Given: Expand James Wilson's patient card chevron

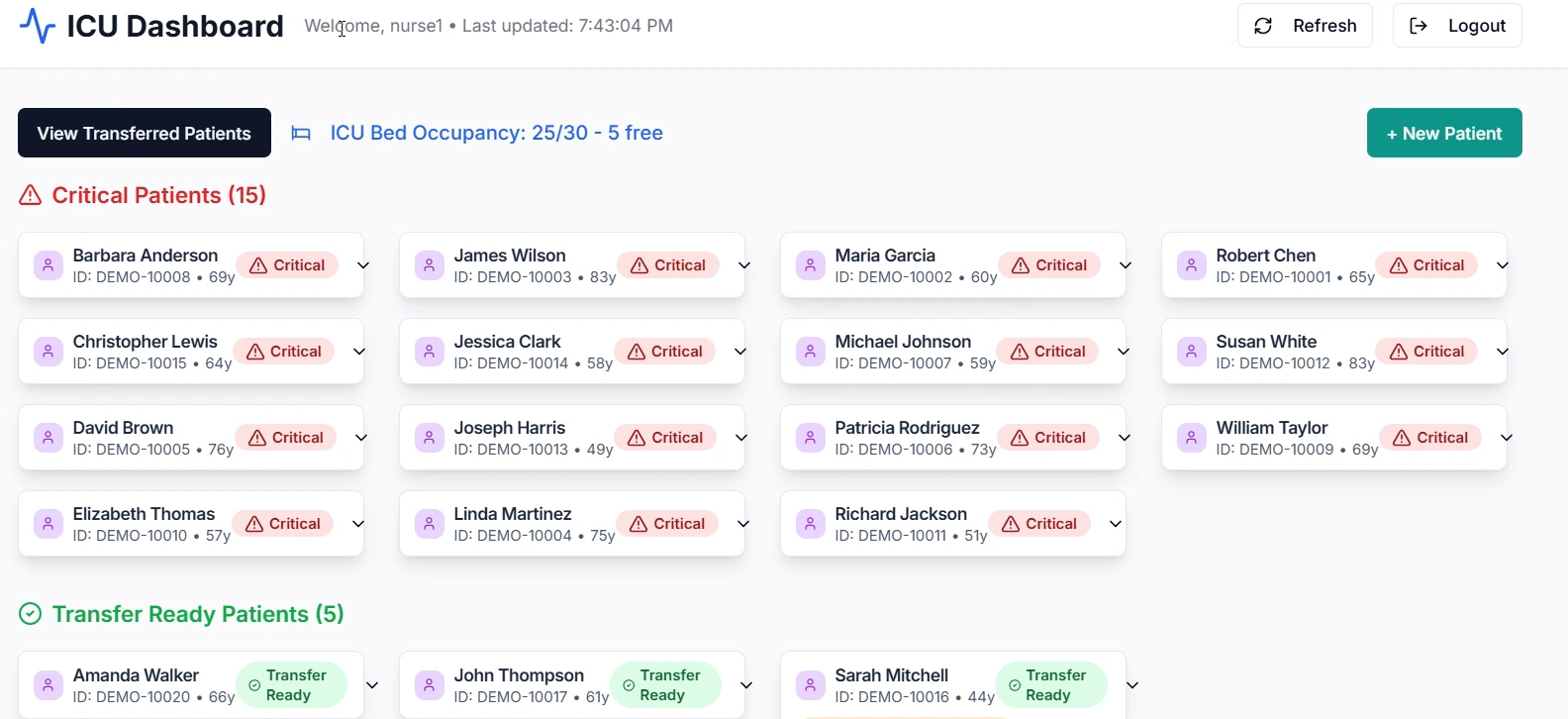Looking at the screenshot, I should [x=744, y=265].
